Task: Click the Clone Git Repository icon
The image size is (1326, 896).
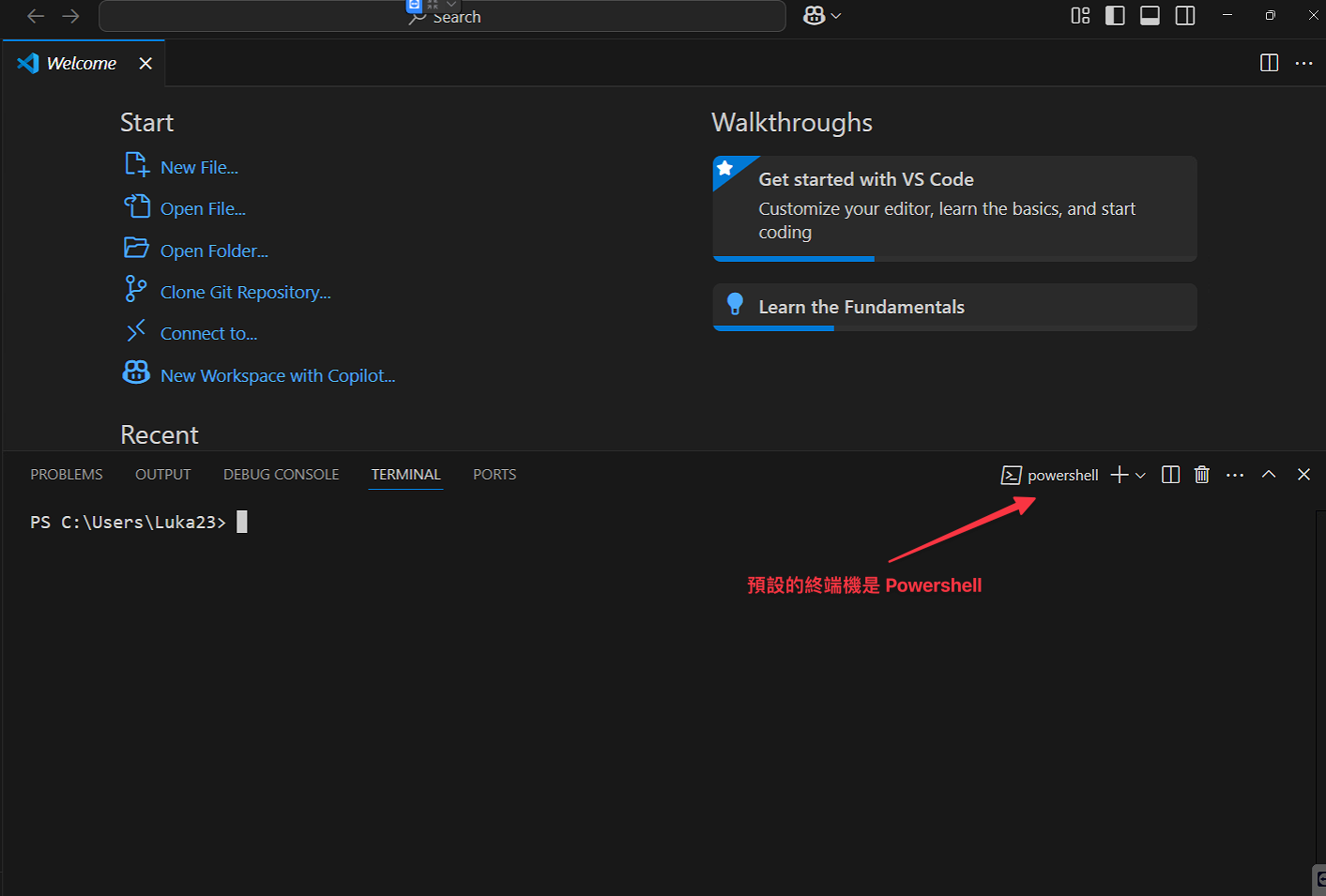Action: click(136, 289)
